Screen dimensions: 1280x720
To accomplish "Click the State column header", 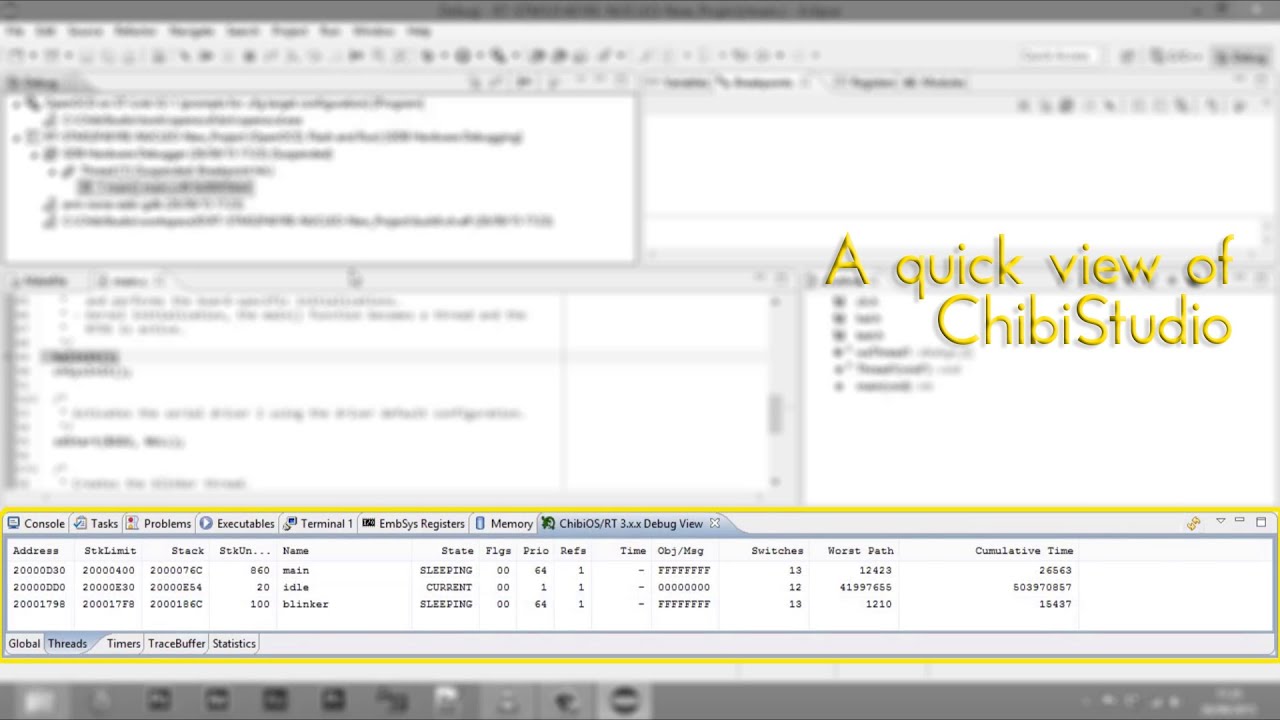I will pos(457,550).
